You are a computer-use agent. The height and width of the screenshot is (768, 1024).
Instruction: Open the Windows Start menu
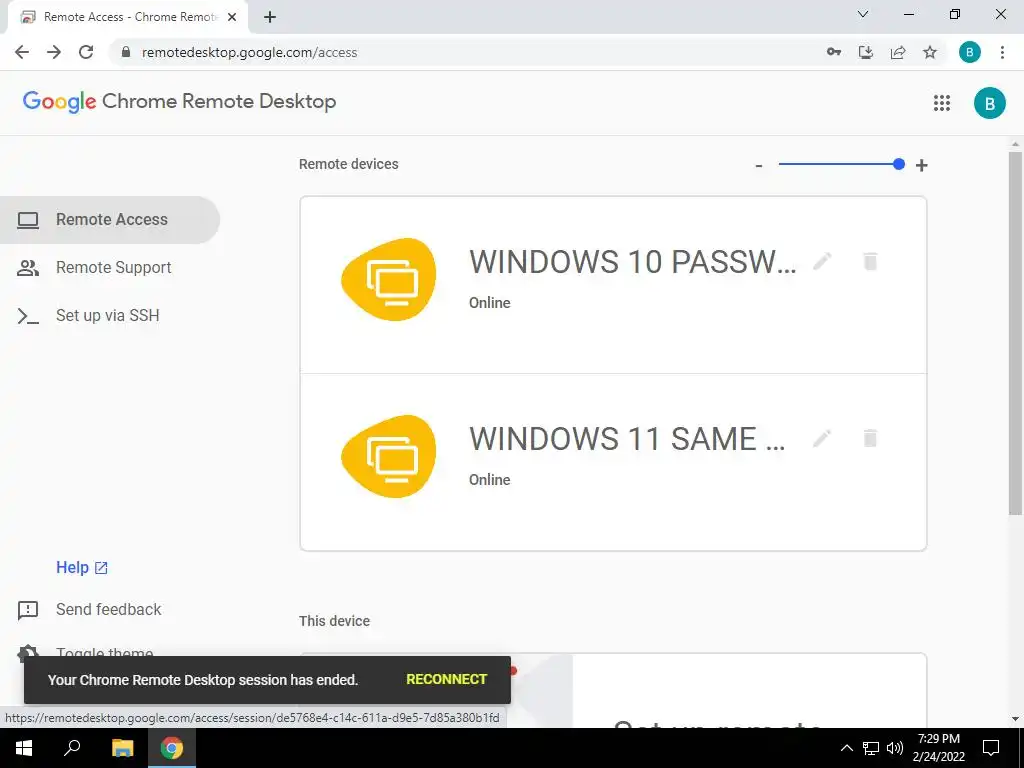coord(24,748)
